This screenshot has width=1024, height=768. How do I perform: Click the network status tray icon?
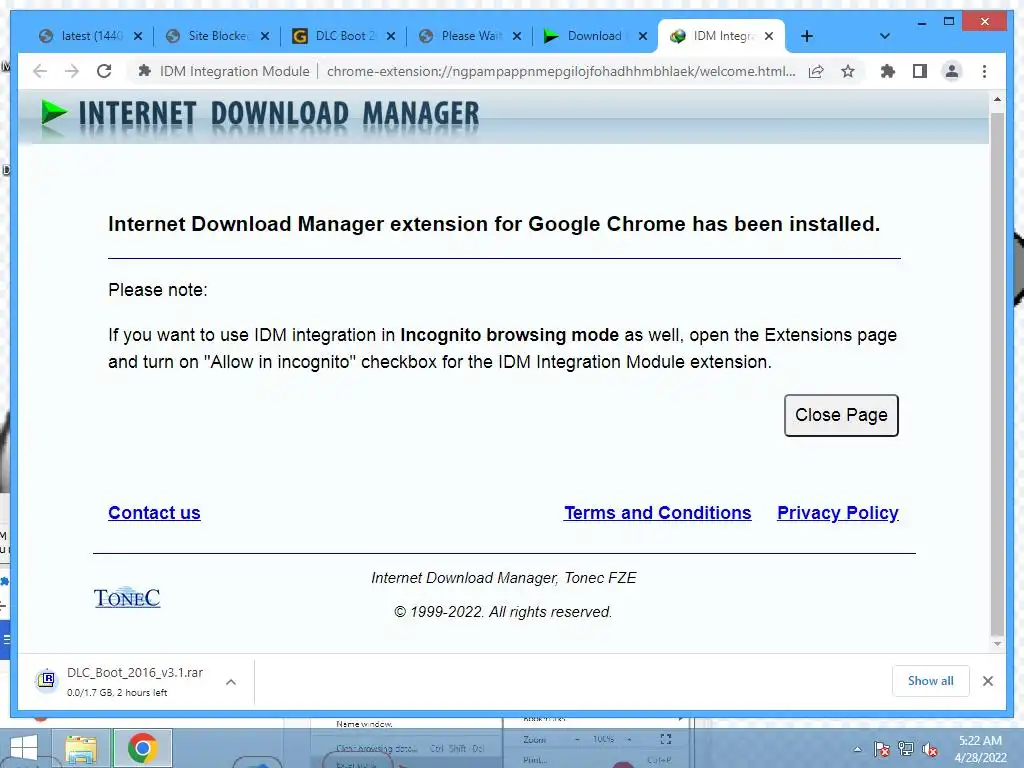(906, 749)
